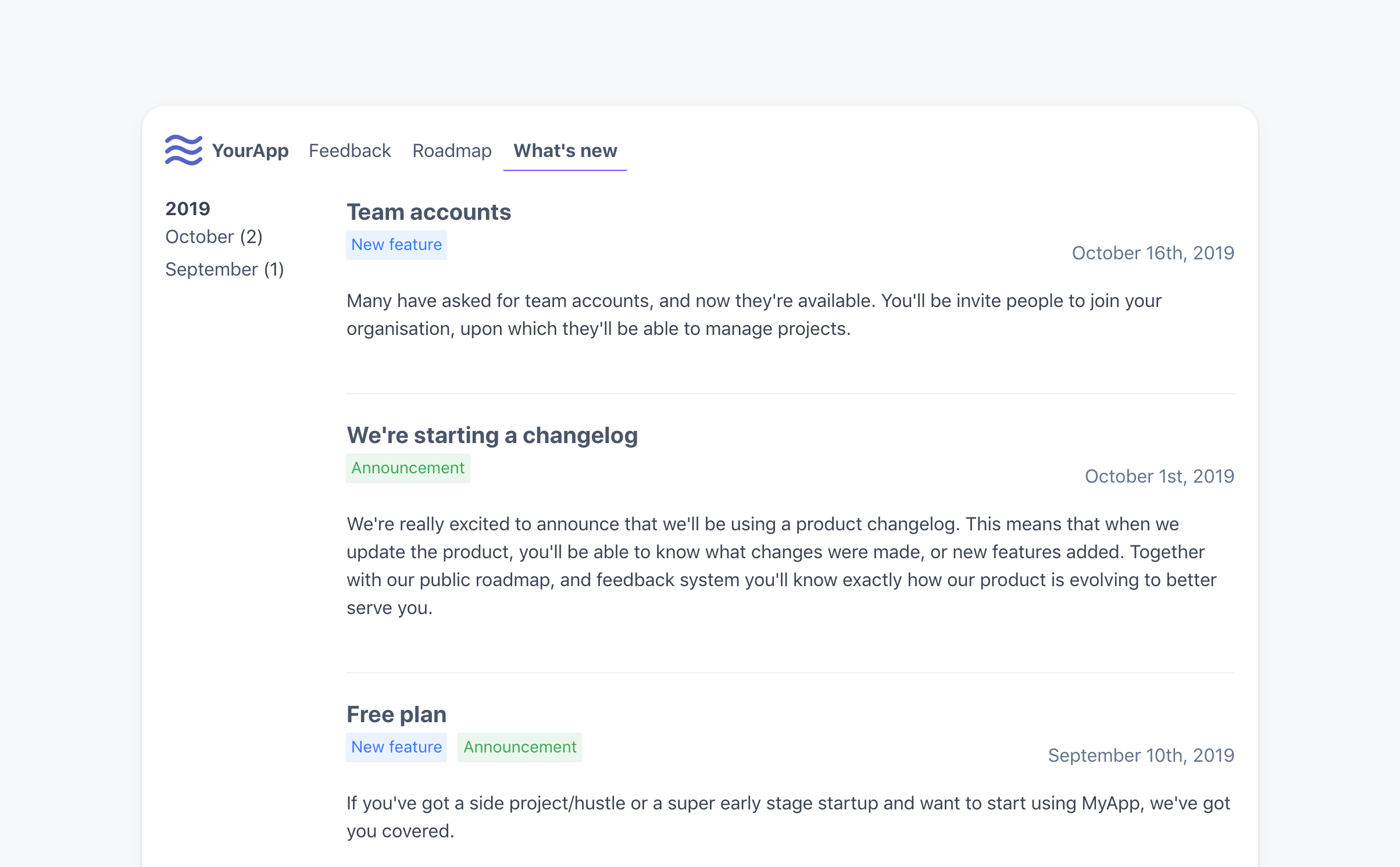Click the Team accounts description paragraph
The height and width of the screenshot is (867, 1400).
(753, 315)
